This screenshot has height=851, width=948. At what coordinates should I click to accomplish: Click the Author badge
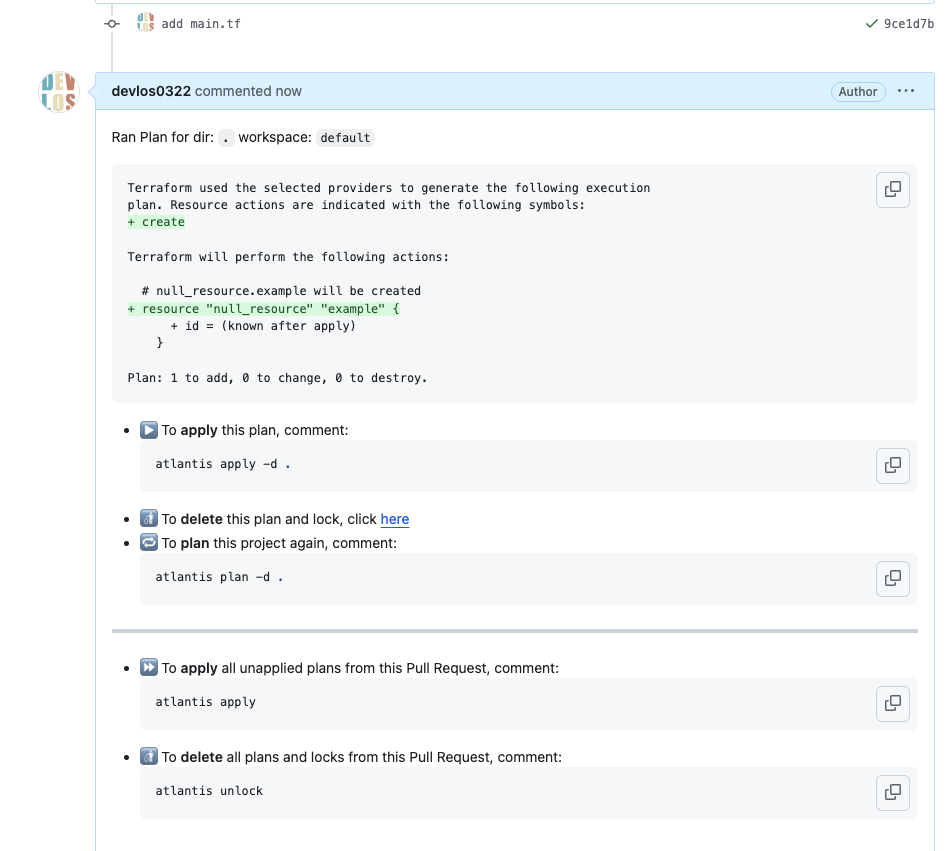pos(858,92)
